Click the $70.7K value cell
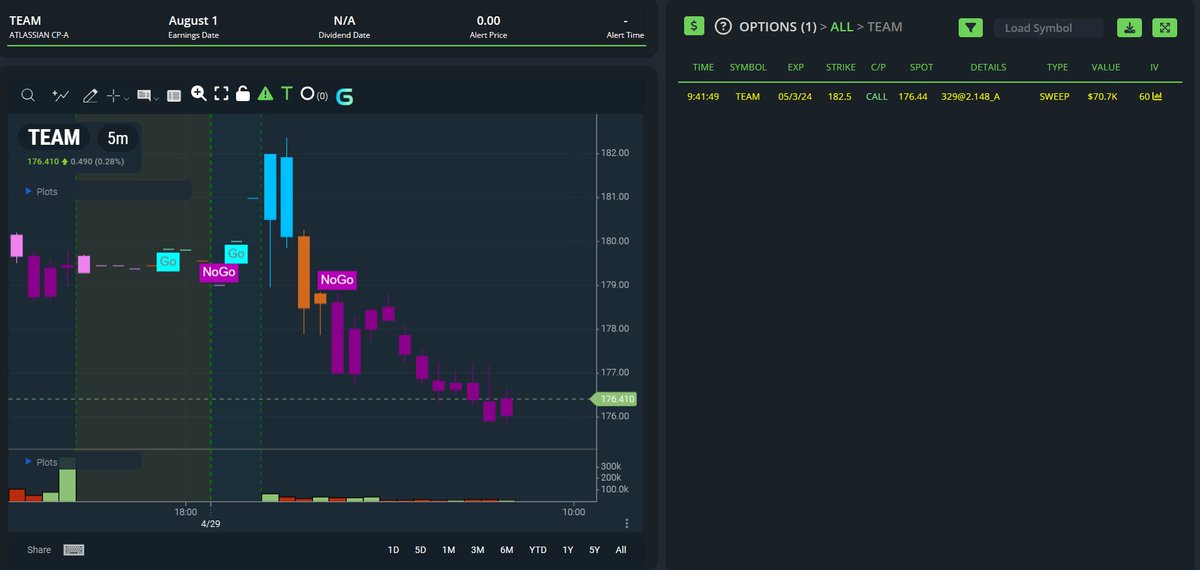Viewport: 1200px width, 570px height. (1102, 97)
